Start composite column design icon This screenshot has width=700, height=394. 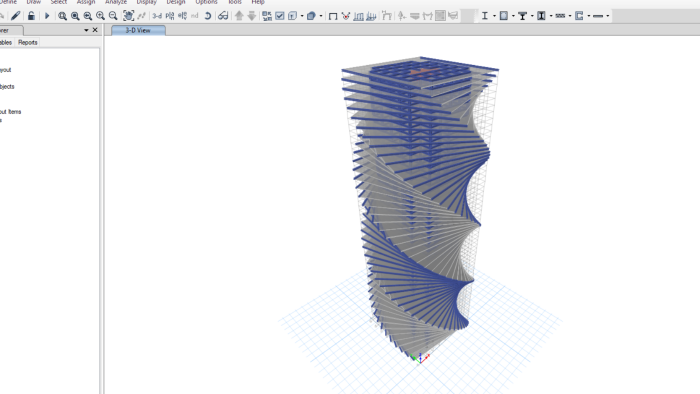pyautogui.click(x=541, y=16)
